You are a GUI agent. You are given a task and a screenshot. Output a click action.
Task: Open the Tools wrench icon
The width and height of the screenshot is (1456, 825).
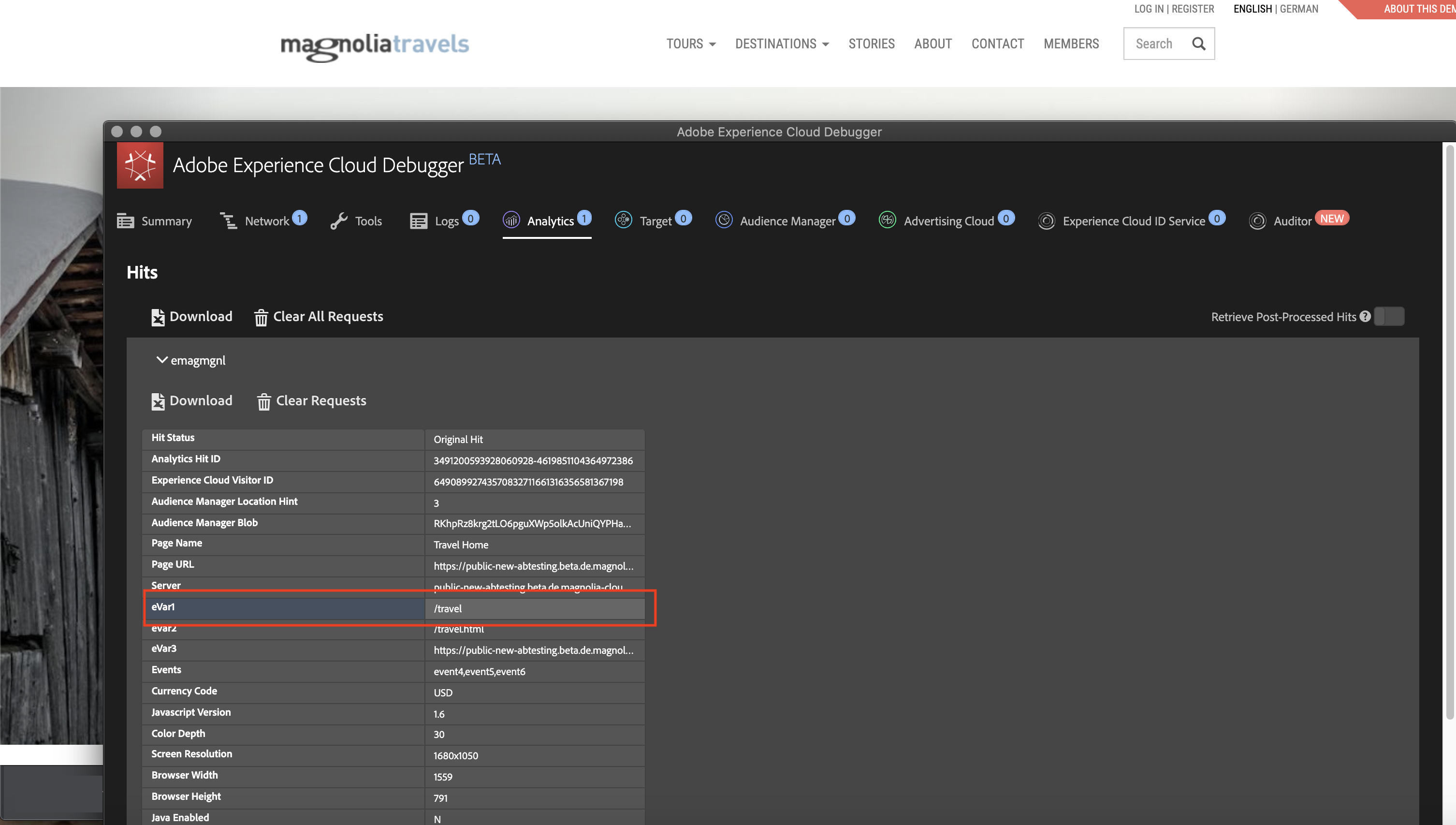coord(339,221)
